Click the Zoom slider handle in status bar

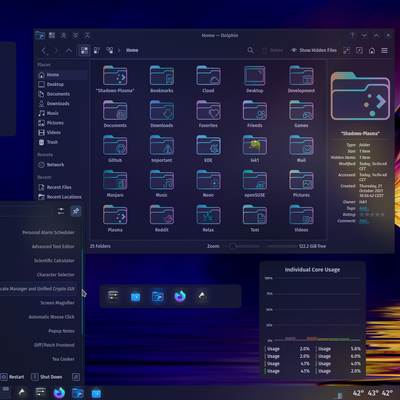(233, 246)
